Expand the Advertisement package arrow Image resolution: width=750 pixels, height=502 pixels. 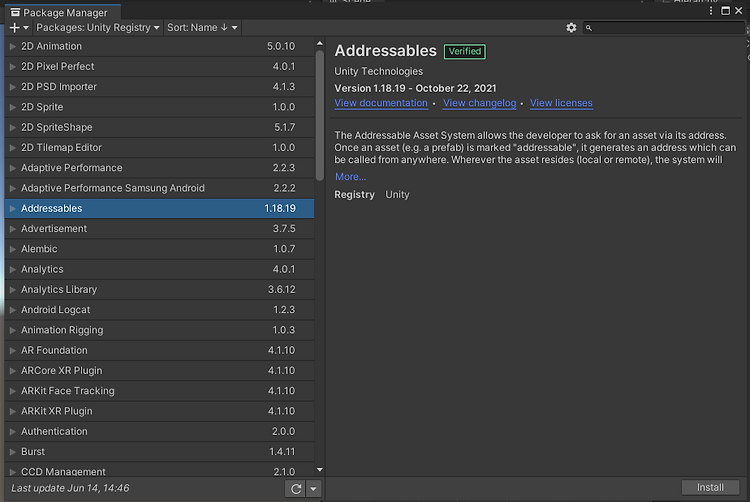tap(13, 229)
